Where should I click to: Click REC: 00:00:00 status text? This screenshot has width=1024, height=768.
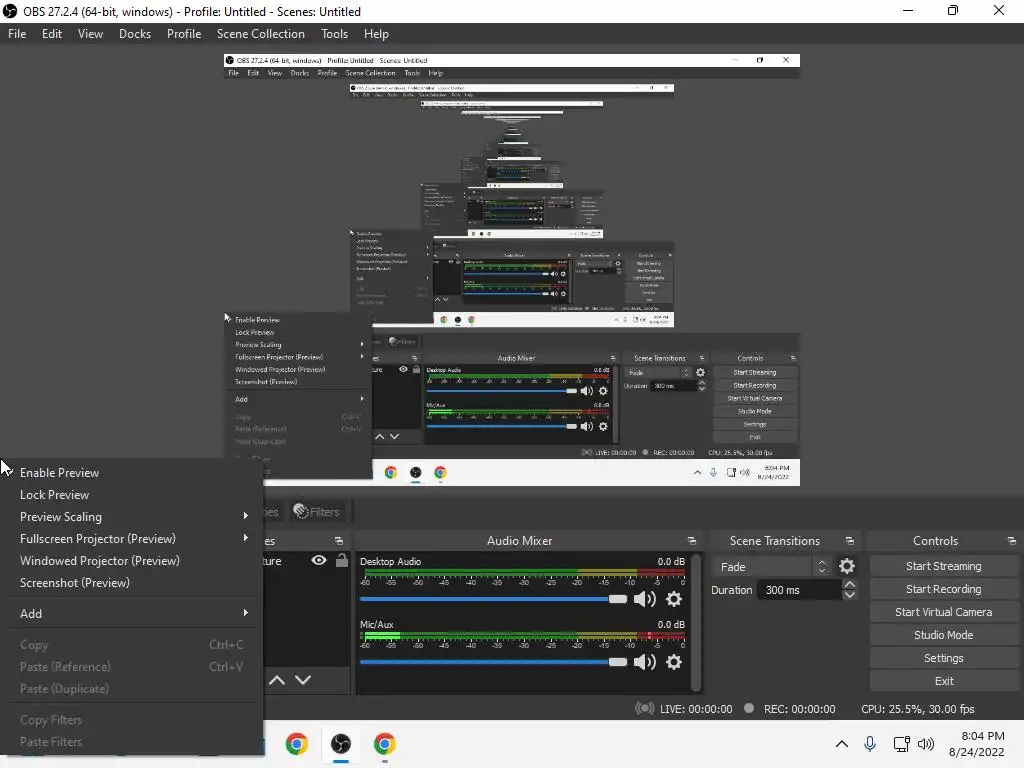click(x=799, y=709)
